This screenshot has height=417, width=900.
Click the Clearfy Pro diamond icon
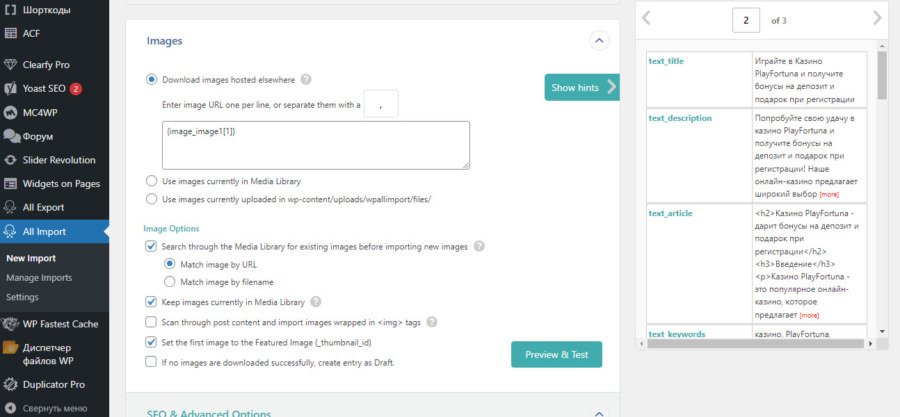(10, 65)
